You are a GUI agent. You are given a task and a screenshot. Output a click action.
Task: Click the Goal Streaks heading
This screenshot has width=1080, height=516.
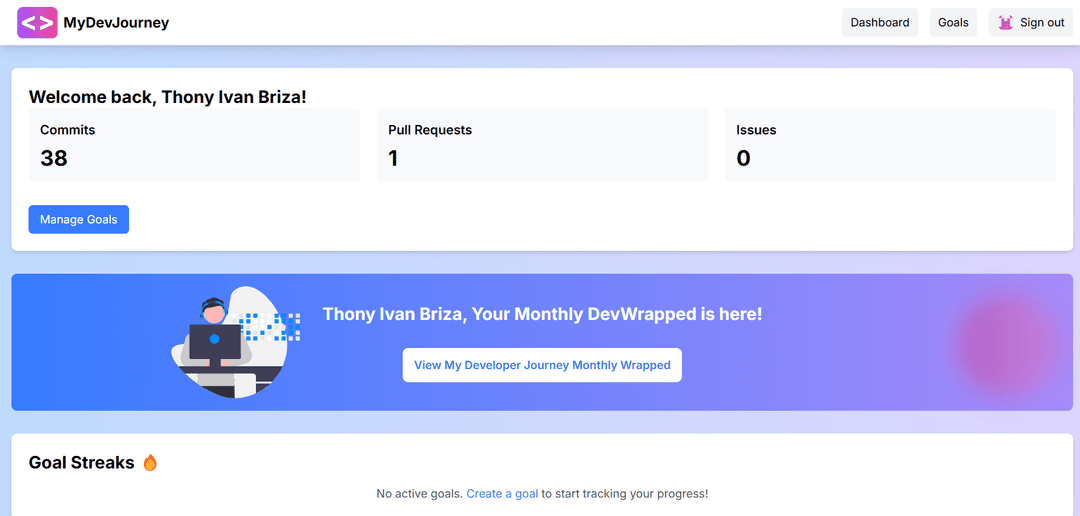[x=81, y=463]
